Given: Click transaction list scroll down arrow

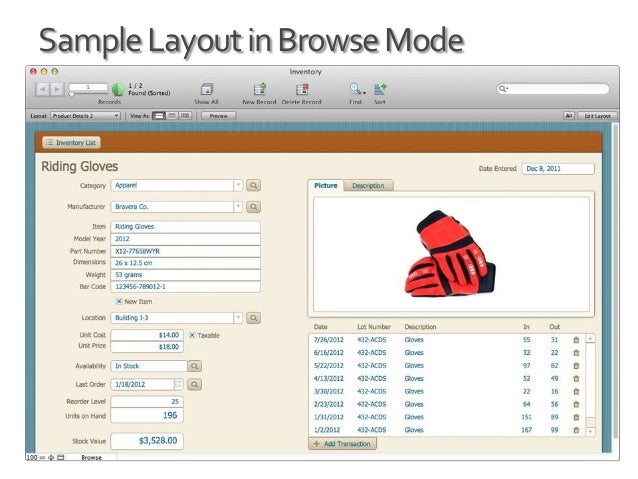Looking at the screenshot, I should click(x=590, y=431).
